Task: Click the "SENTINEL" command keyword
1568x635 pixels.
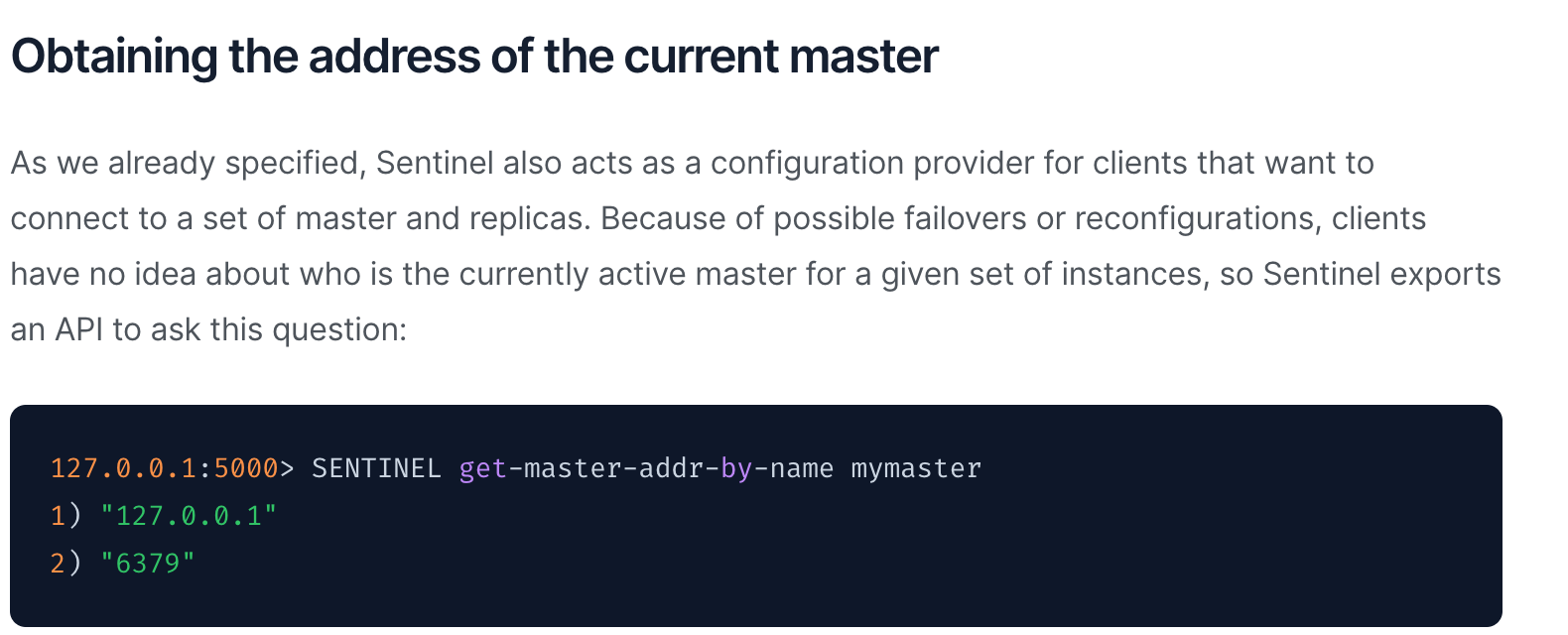Action: pos(376,468)
